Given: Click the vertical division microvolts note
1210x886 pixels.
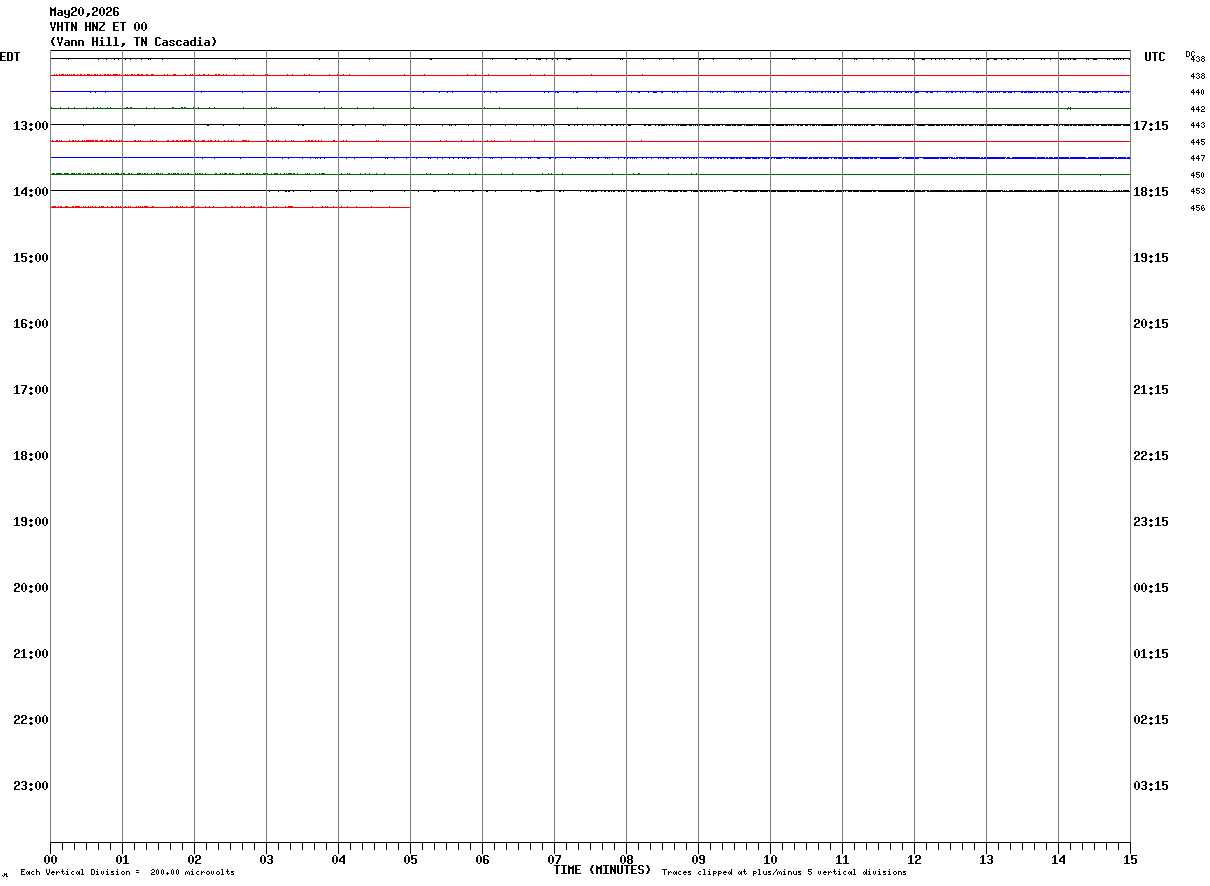Looking at the screenshot, I should pyautogui.click(x=127, y=873).
